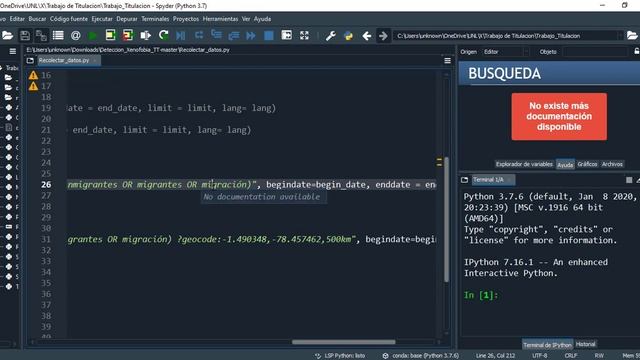This screenshot has width=640, height=360.
Task: Click the forward arrow toolbar icon
Action: pos(383,36)
